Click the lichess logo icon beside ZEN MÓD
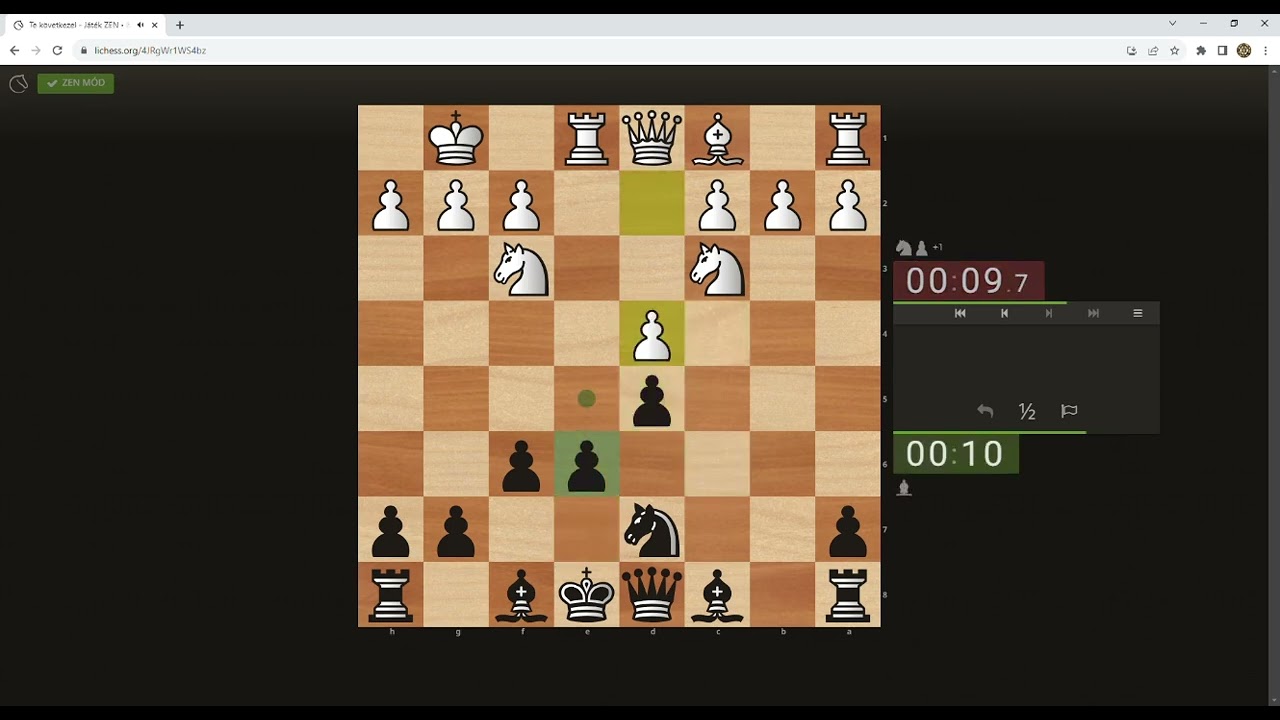The image size is (1280, 720). [18, 84]
